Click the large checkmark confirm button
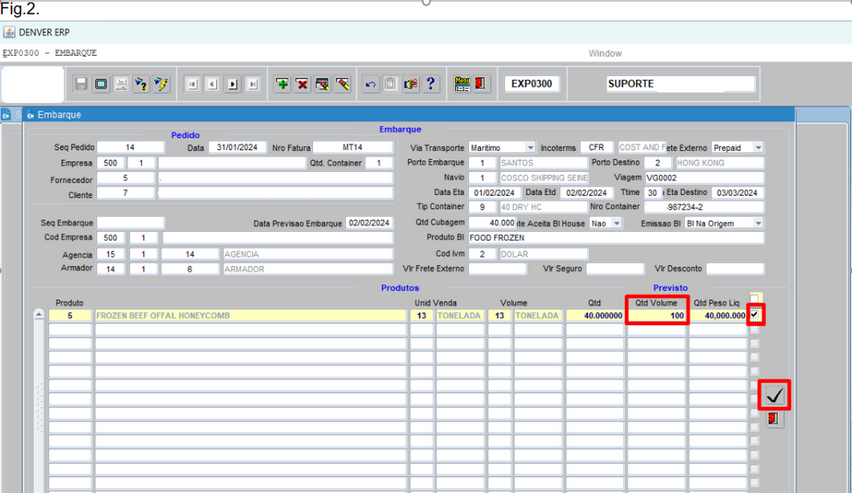This screenshot has height=493, width=852. pos(774,396)
